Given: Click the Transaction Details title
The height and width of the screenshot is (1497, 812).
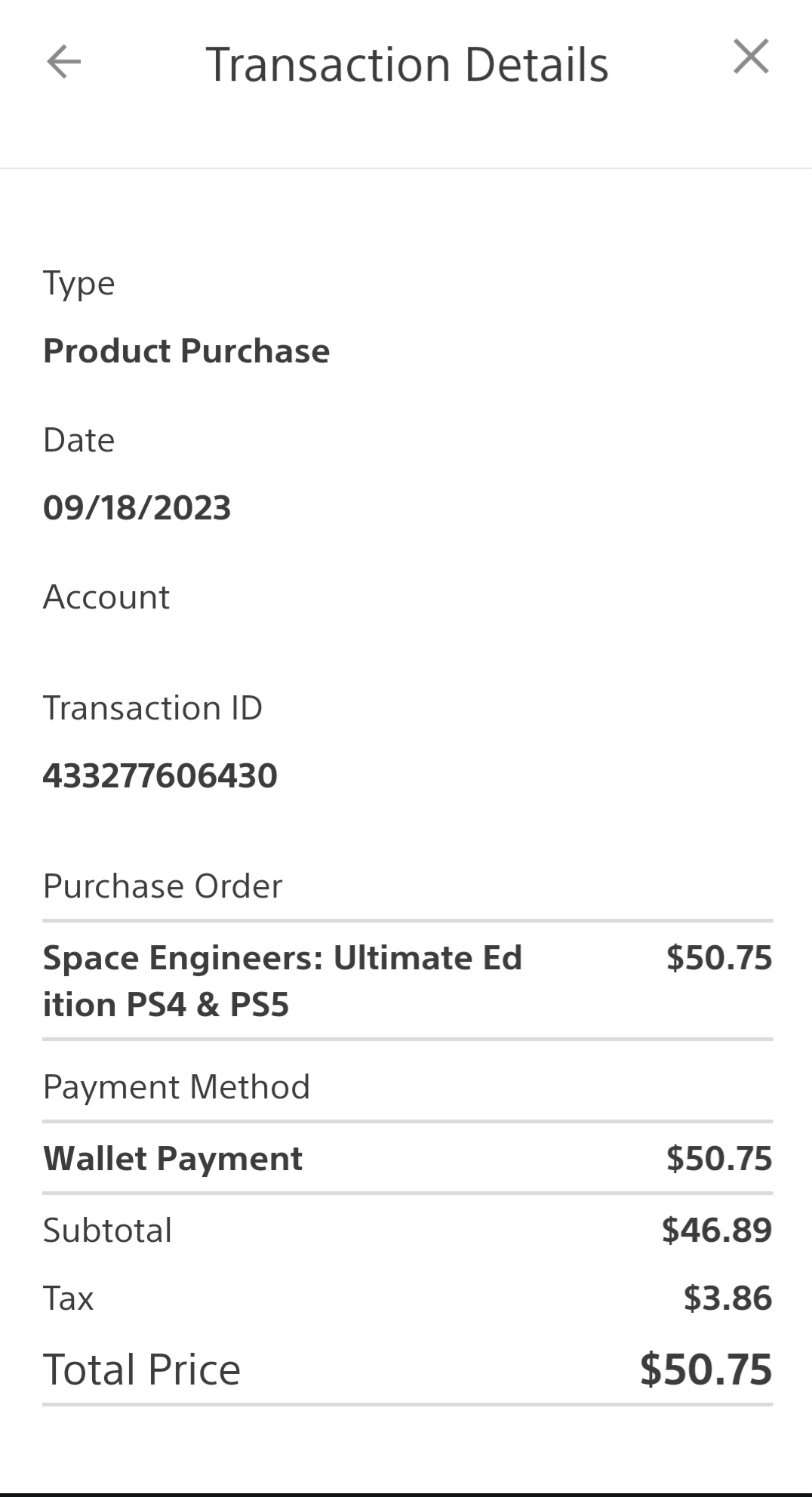Looking at the screenshot, I should (x=407, y=65).
